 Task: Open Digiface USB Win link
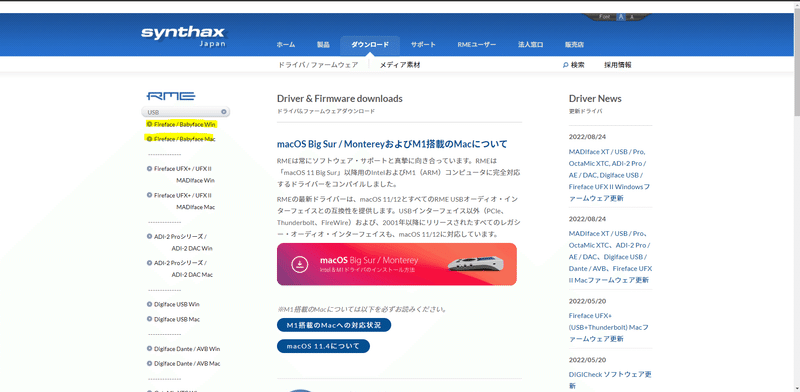[173, 304]
